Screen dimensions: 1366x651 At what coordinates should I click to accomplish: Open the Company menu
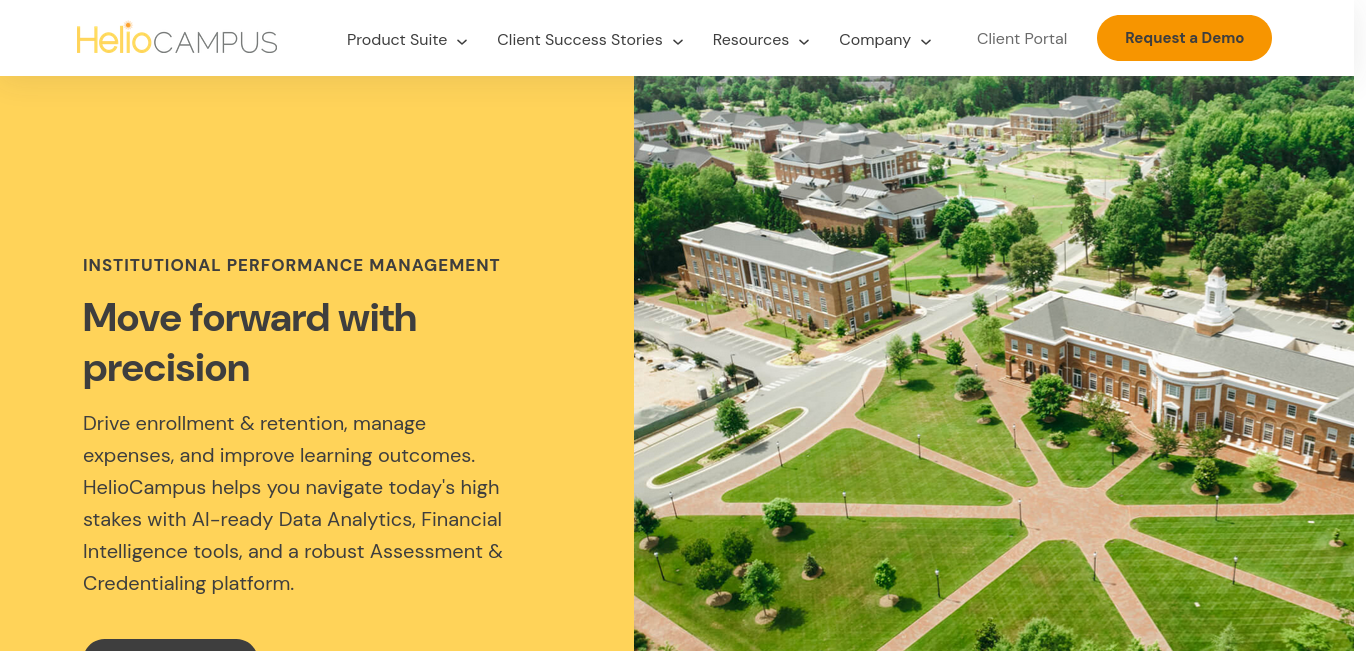[875, 40]
